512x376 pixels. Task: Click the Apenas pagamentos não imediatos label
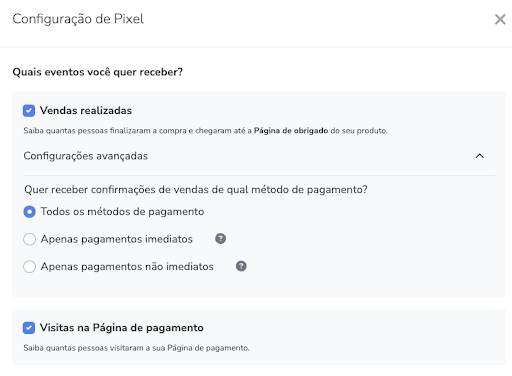[x=127, y=266]
